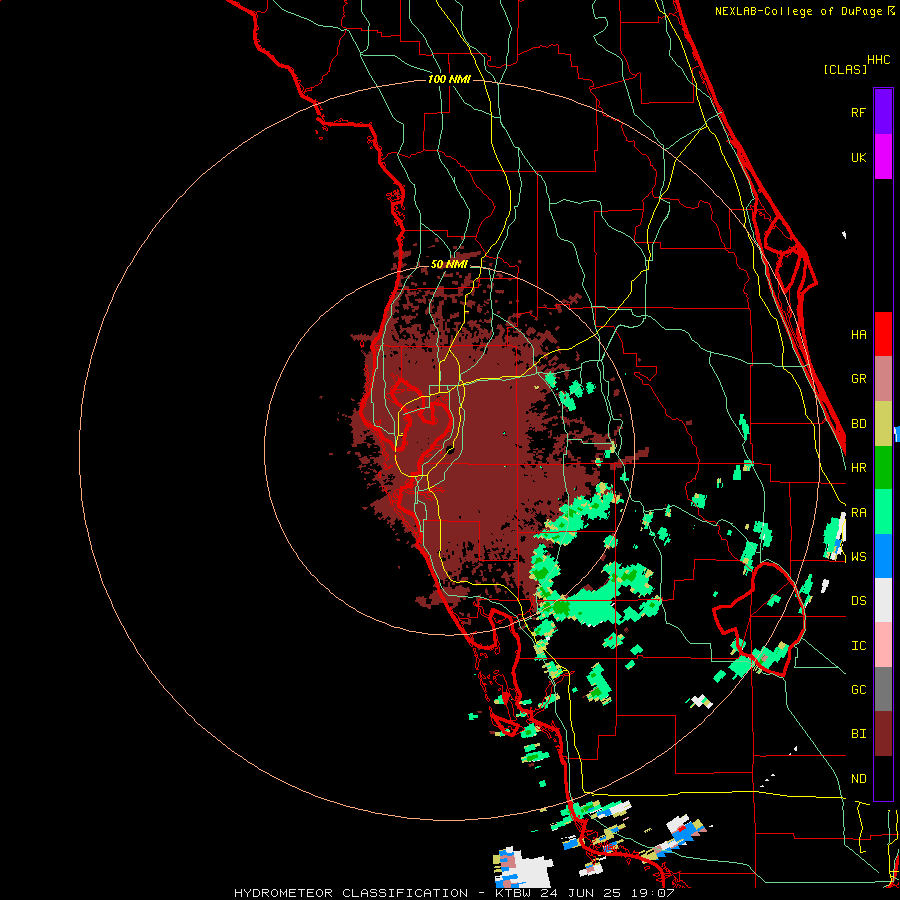The height and width of the screenshot is (900, 900).
Task: Choose the GC gray legend swatch
Action: point(883,689)
